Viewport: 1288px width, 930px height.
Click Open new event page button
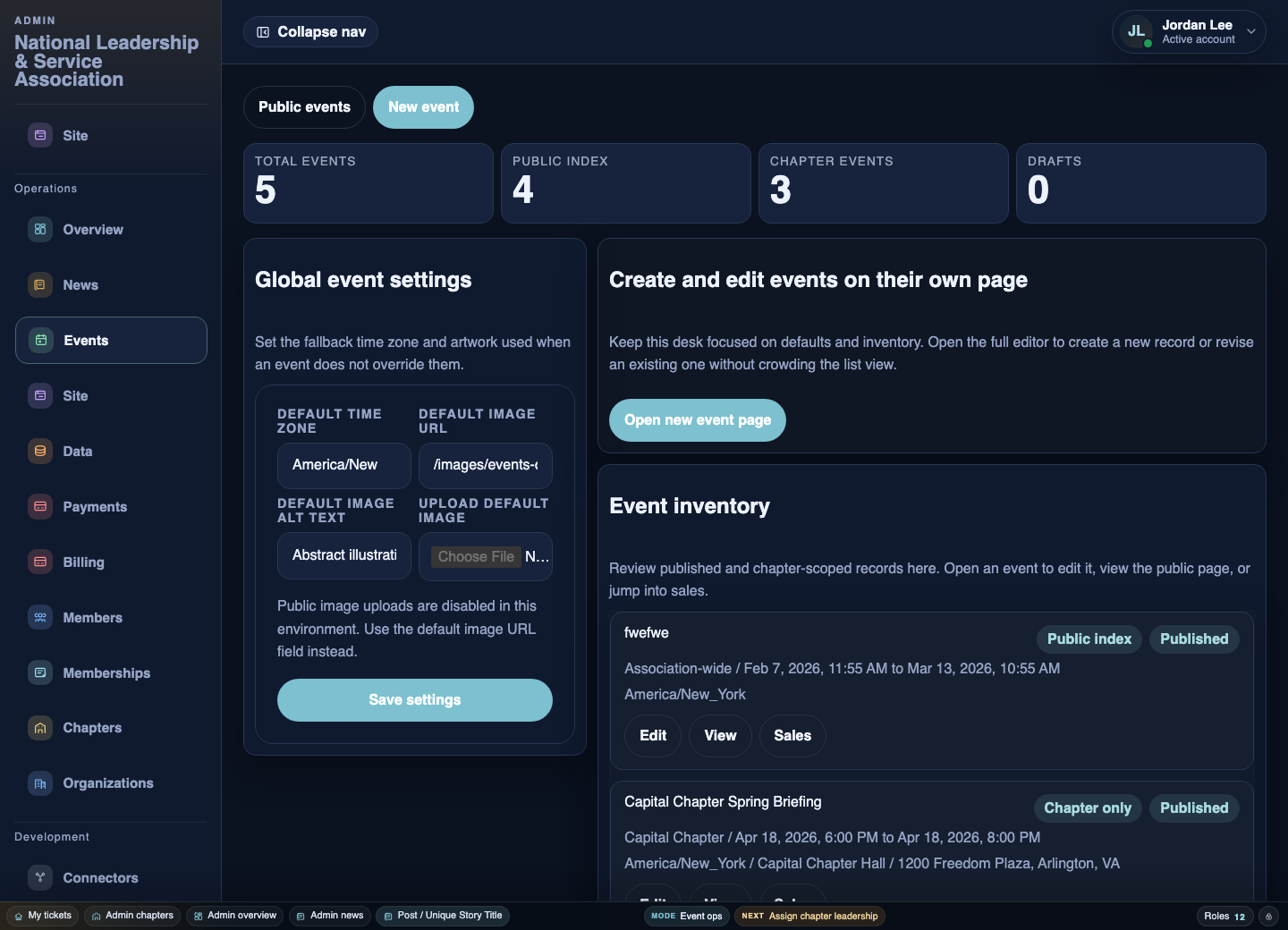697,420
